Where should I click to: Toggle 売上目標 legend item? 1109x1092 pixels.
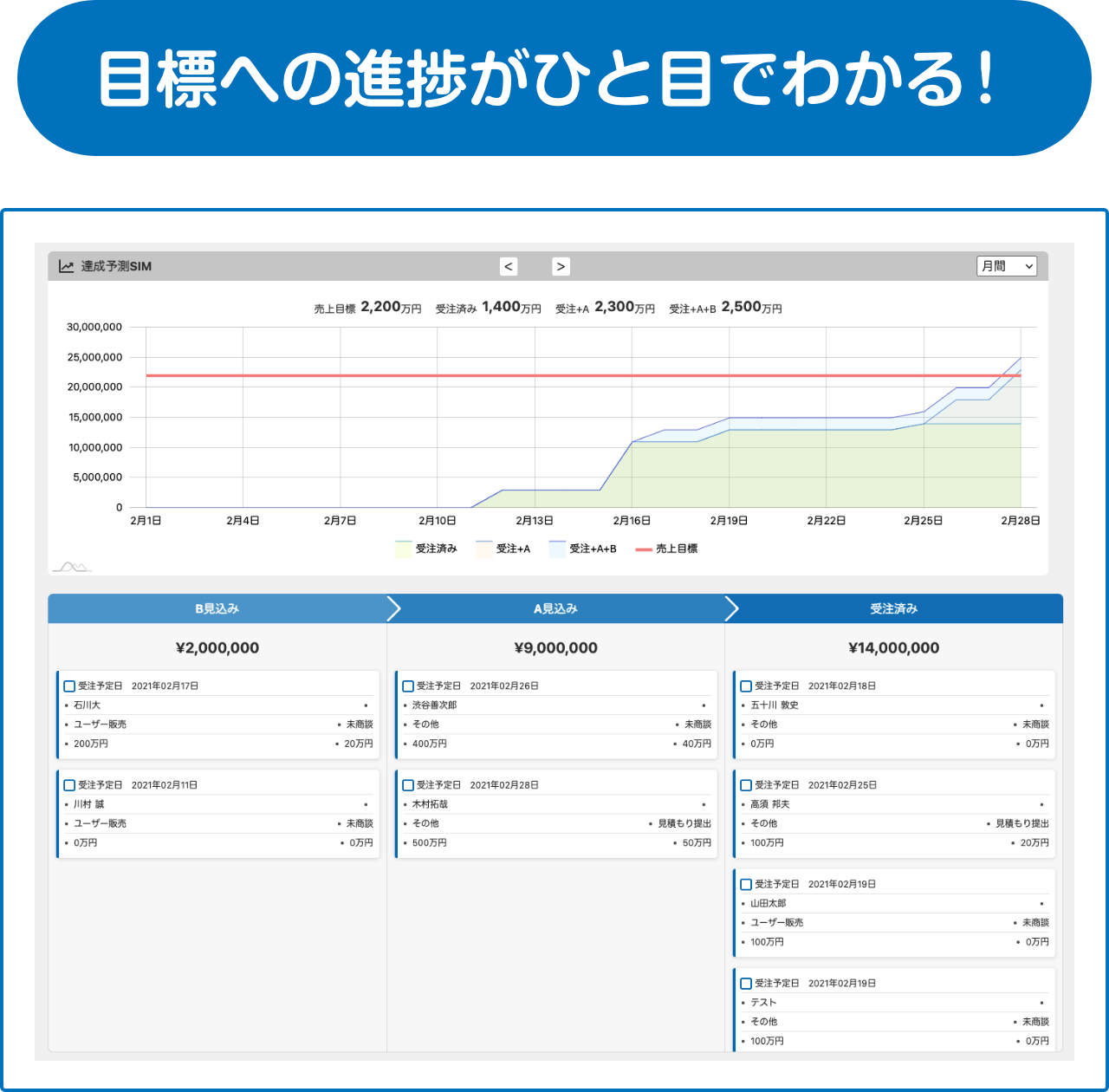tap(666, 549)
